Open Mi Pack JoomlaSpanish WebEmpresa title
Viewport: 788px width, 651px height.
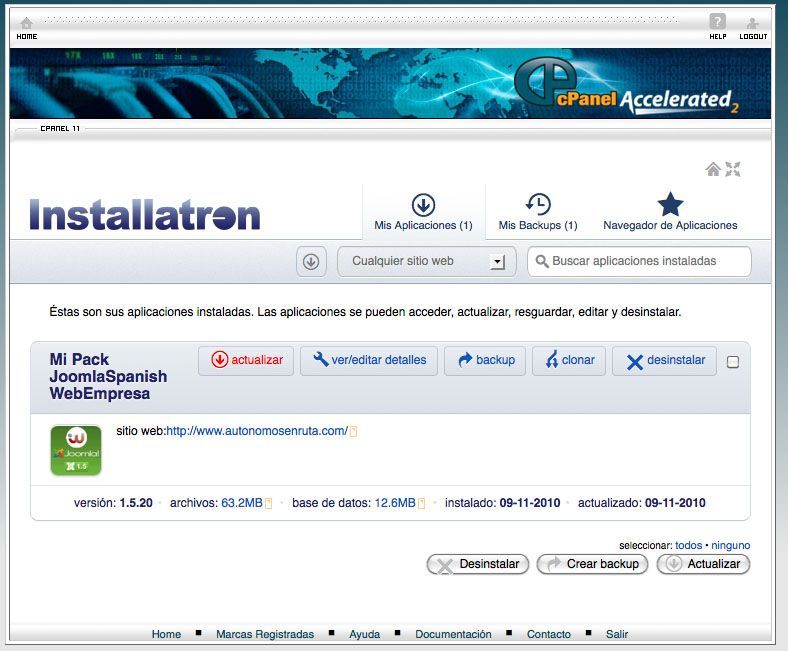coord(108,376)
